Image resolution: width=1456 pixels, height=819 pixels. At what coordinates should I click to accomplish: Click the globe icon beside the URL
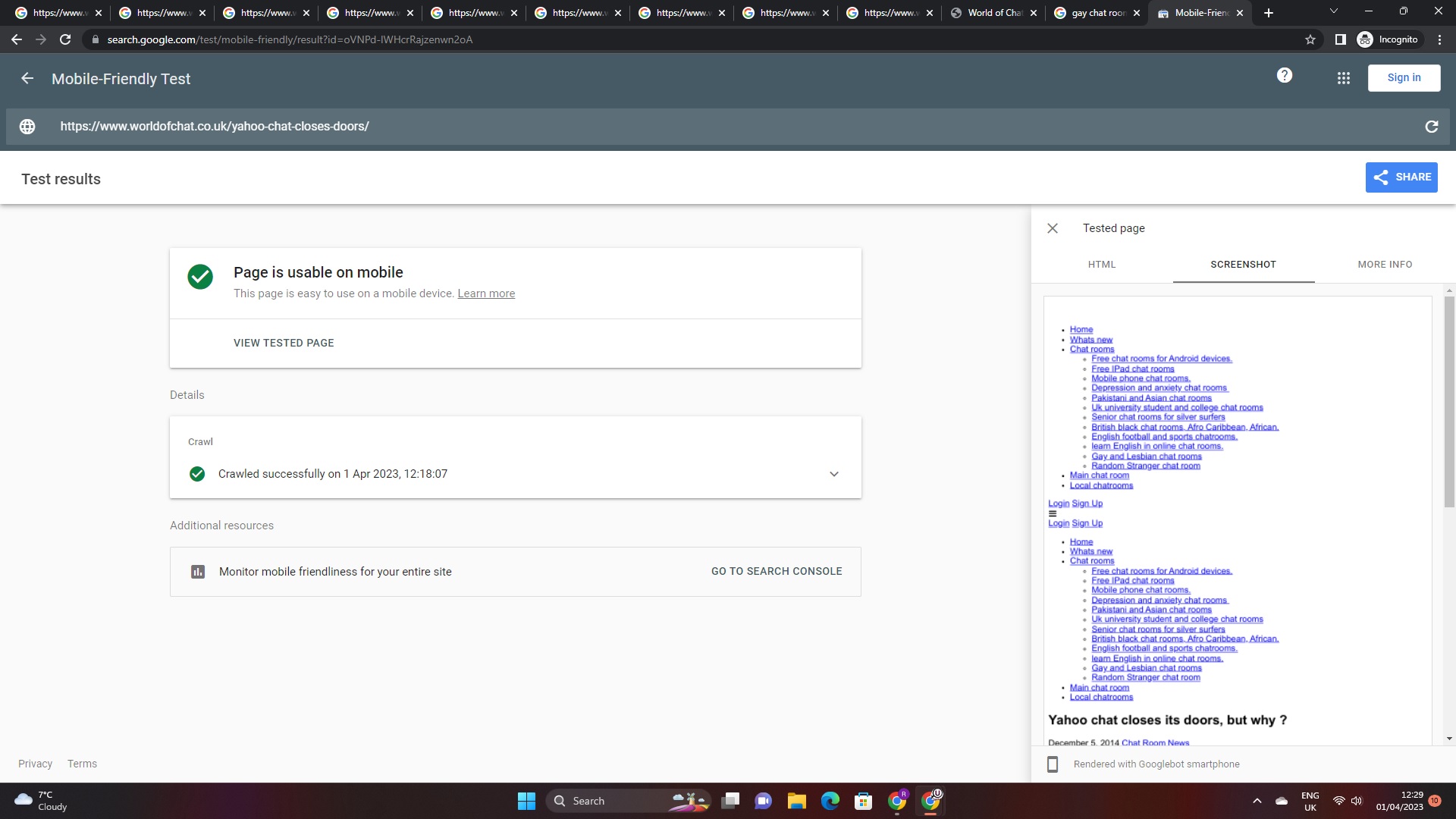pyautogui.click(x=27, y=127)
